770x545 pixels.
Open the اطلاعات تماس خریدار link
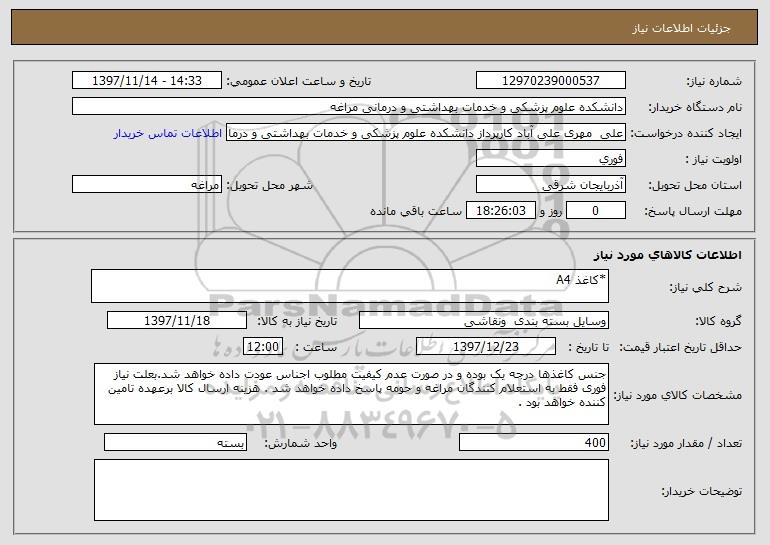(x=167, y=134)
